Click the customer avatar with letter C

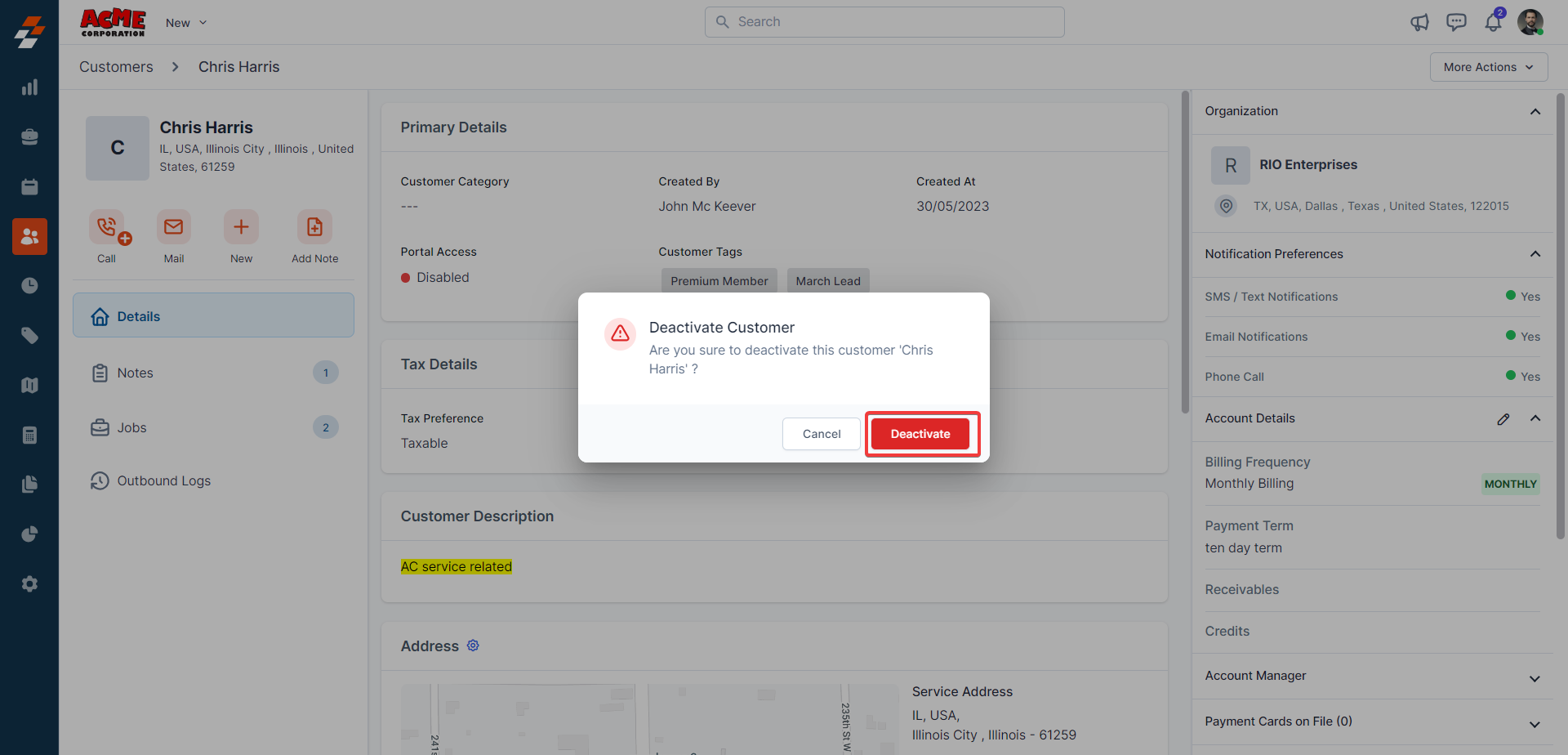118,148
